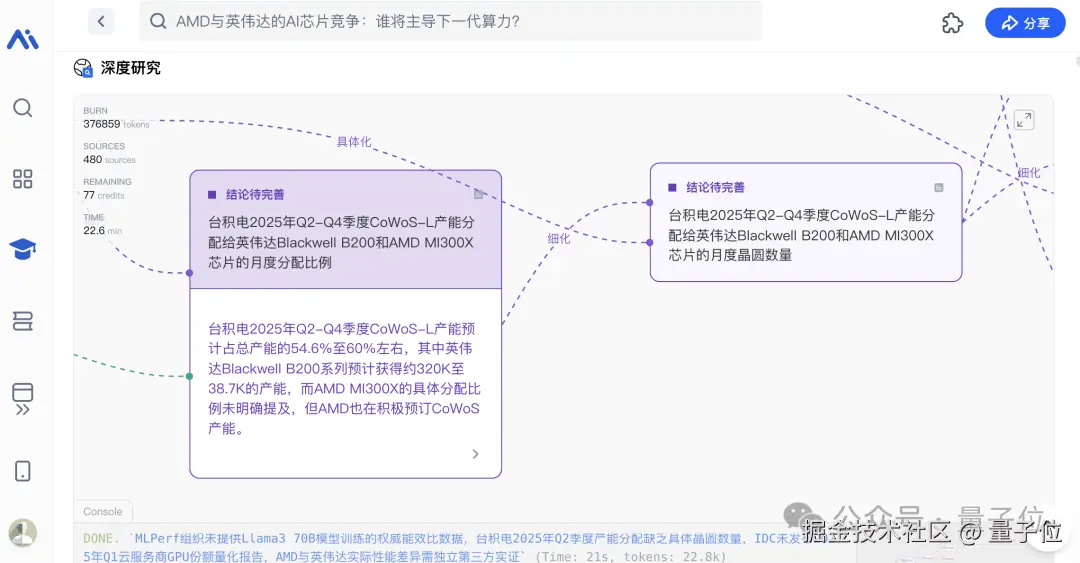The height and width of the screenshot is (563, 1080).
Task: Open the stacked layers icon in sidebar
Action: tap(23, 321)
